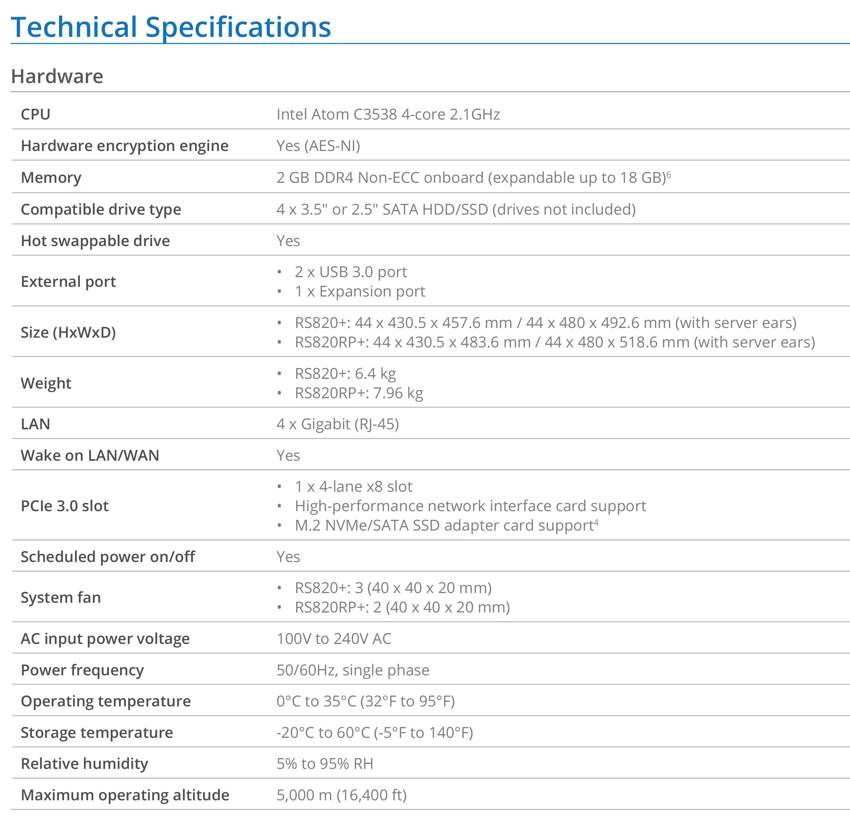The width and height of the screenshot is (850, 824).
Task: Click the Yes (AES-NI) value
Action: [x=318, y=146]
